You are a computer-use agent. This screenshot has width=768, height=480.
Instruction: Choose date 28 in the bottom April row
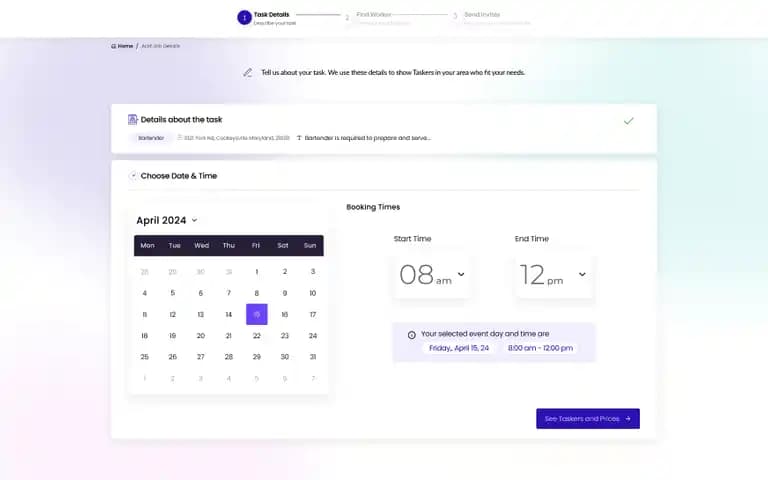click(229, 357)
